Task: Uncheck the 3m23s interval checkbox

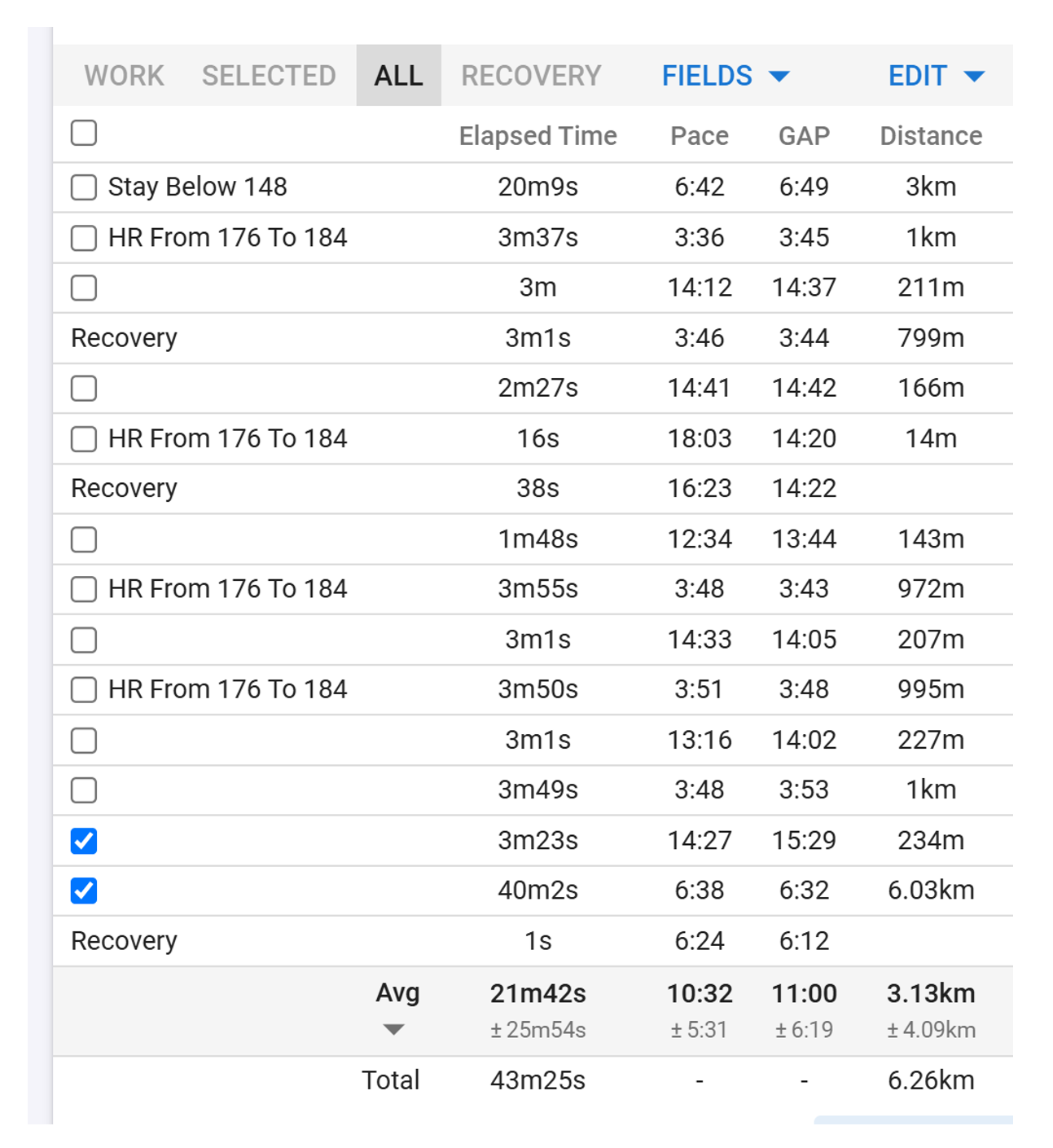Action: (84, 841)
